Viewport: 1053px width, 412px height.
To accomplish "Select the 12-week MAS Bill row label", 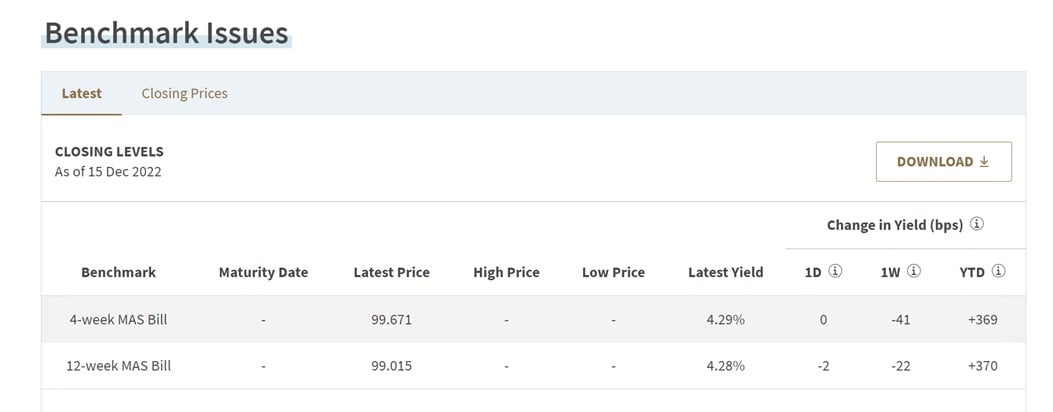I will point(118,366).
